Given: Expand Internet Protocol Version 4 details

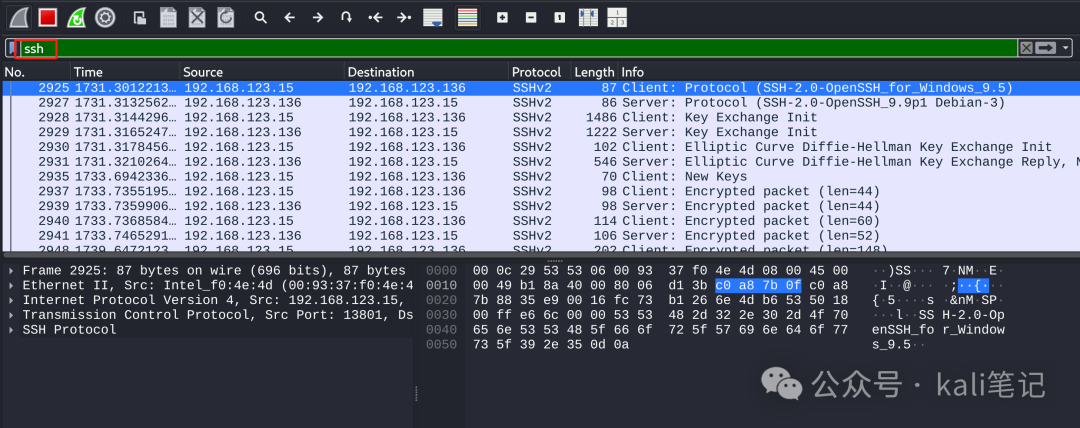Looking at the screenshot, I should 11,300.
